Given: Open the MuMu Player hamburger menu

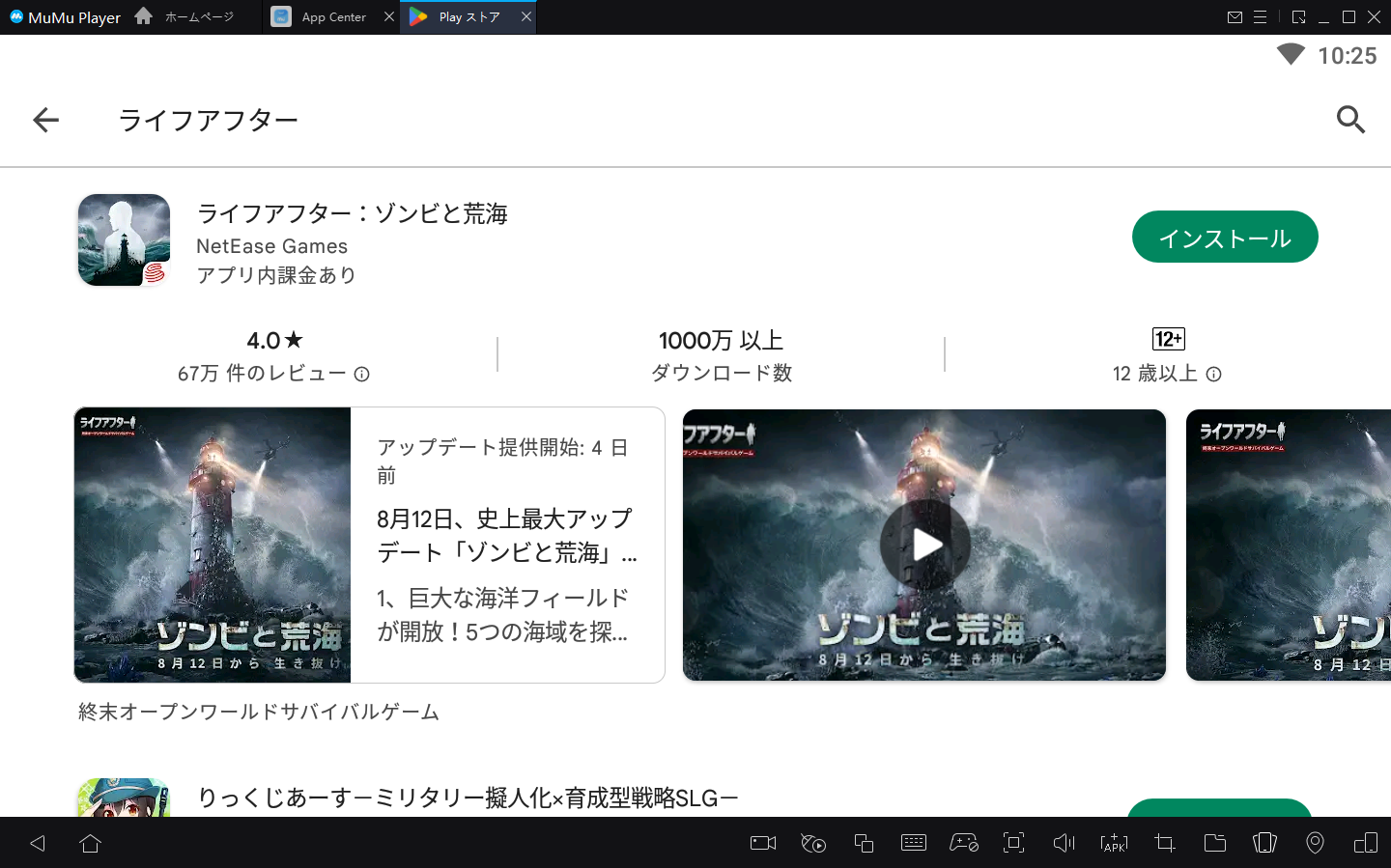Looking at the screenshot, I should [1260, 17].
